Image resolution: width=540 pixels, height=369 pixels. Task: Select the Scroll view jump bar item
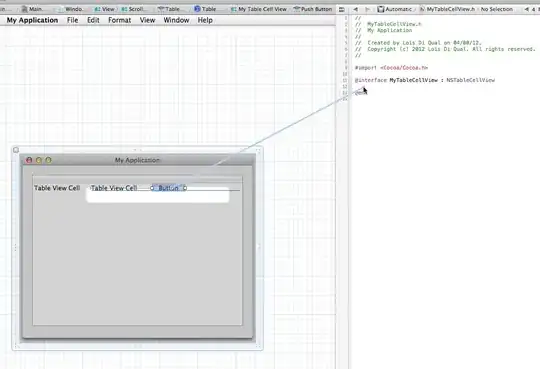pos(134,9)
